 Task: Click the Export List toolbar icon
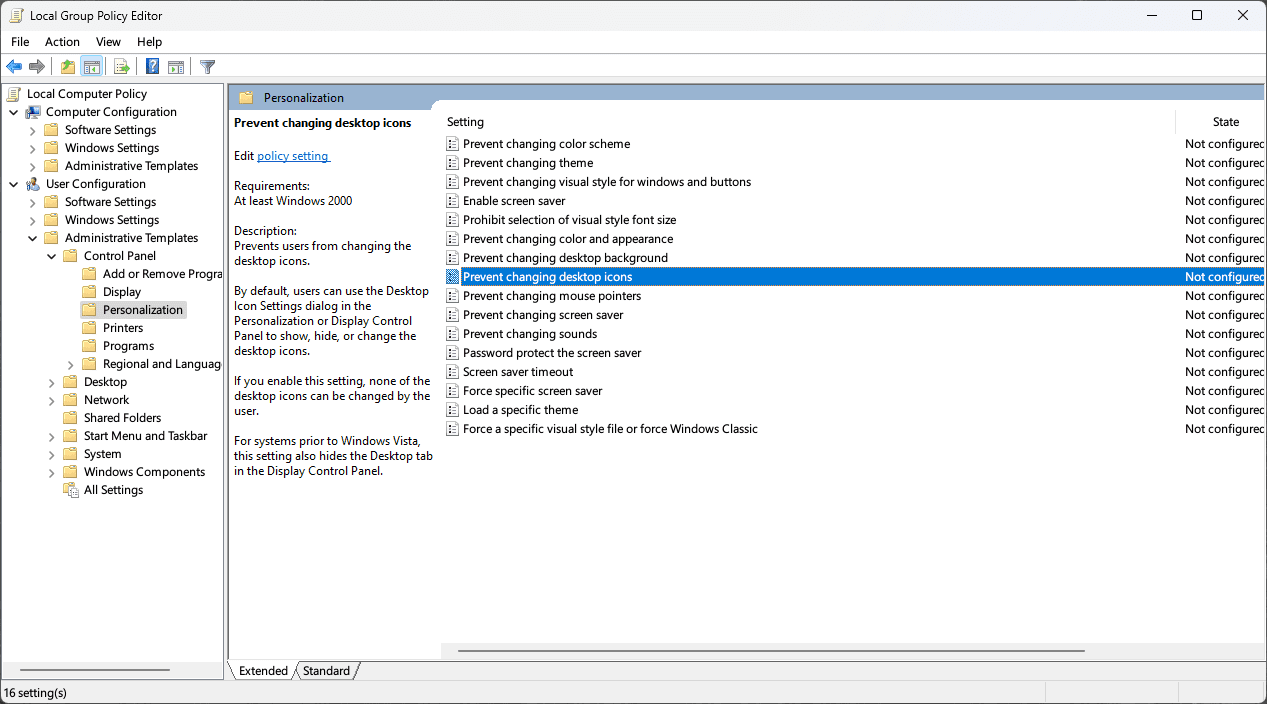[121, 67]
